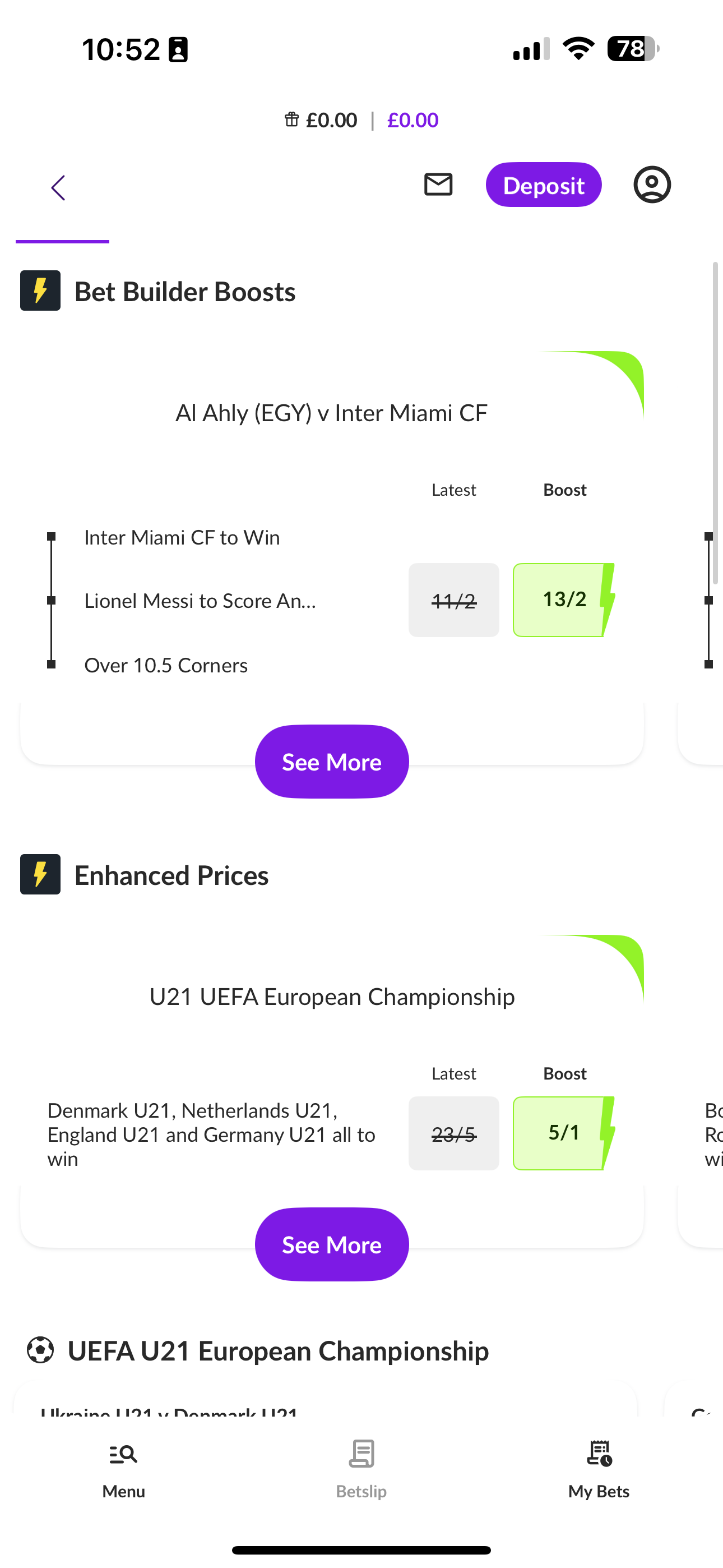Open the Betslip tab

(x=361, y=1468)
